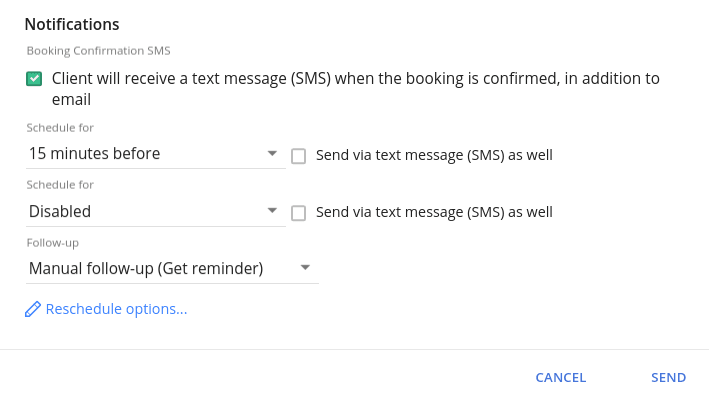Enable SMS checkbox for the 15 minutes reminder
The image size is (709, 397).
point(298,156)
